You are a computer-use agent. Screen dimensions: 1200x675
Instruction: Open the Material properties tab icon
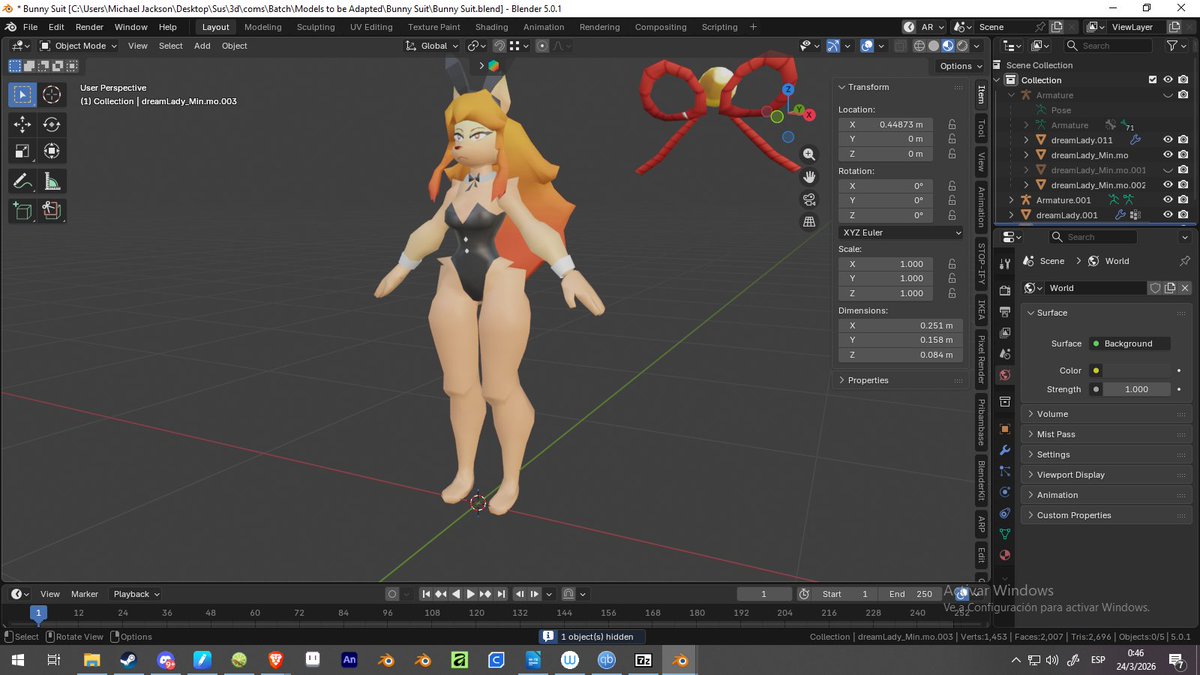[x=1005, y=555]
